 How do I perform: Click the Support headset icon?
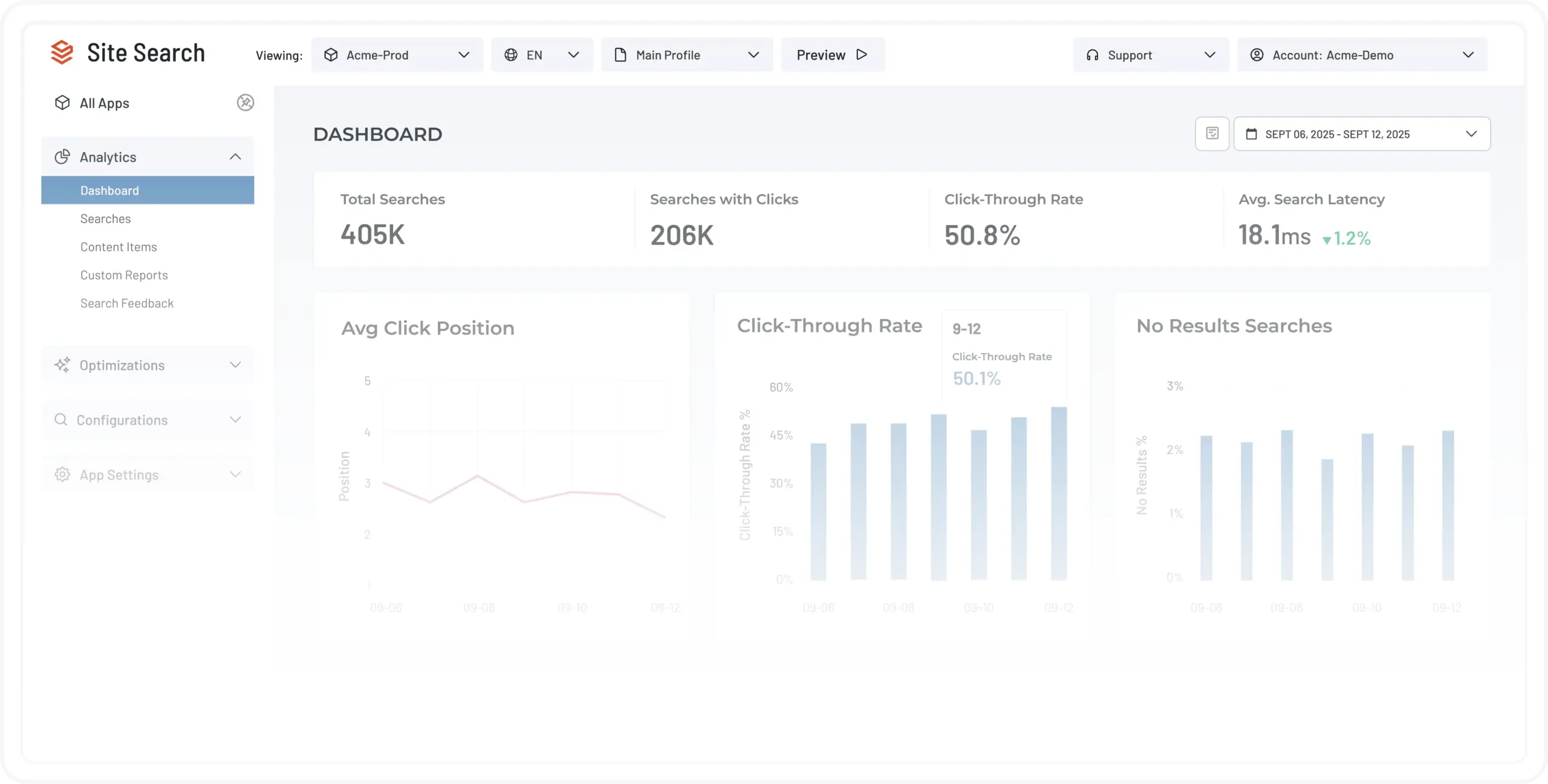click(1092, 55)
